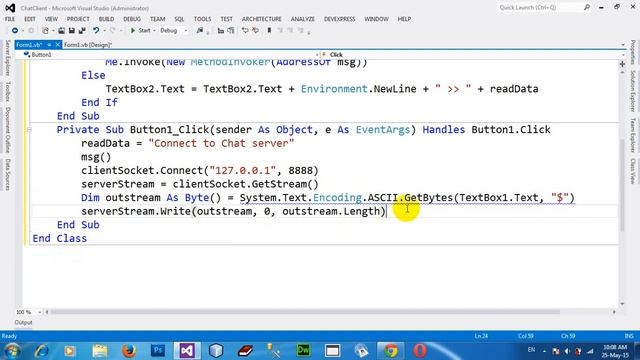Click the Find in Files toolbar icon
The width and height of the screenshot is (640, 360).
(200, 31)
